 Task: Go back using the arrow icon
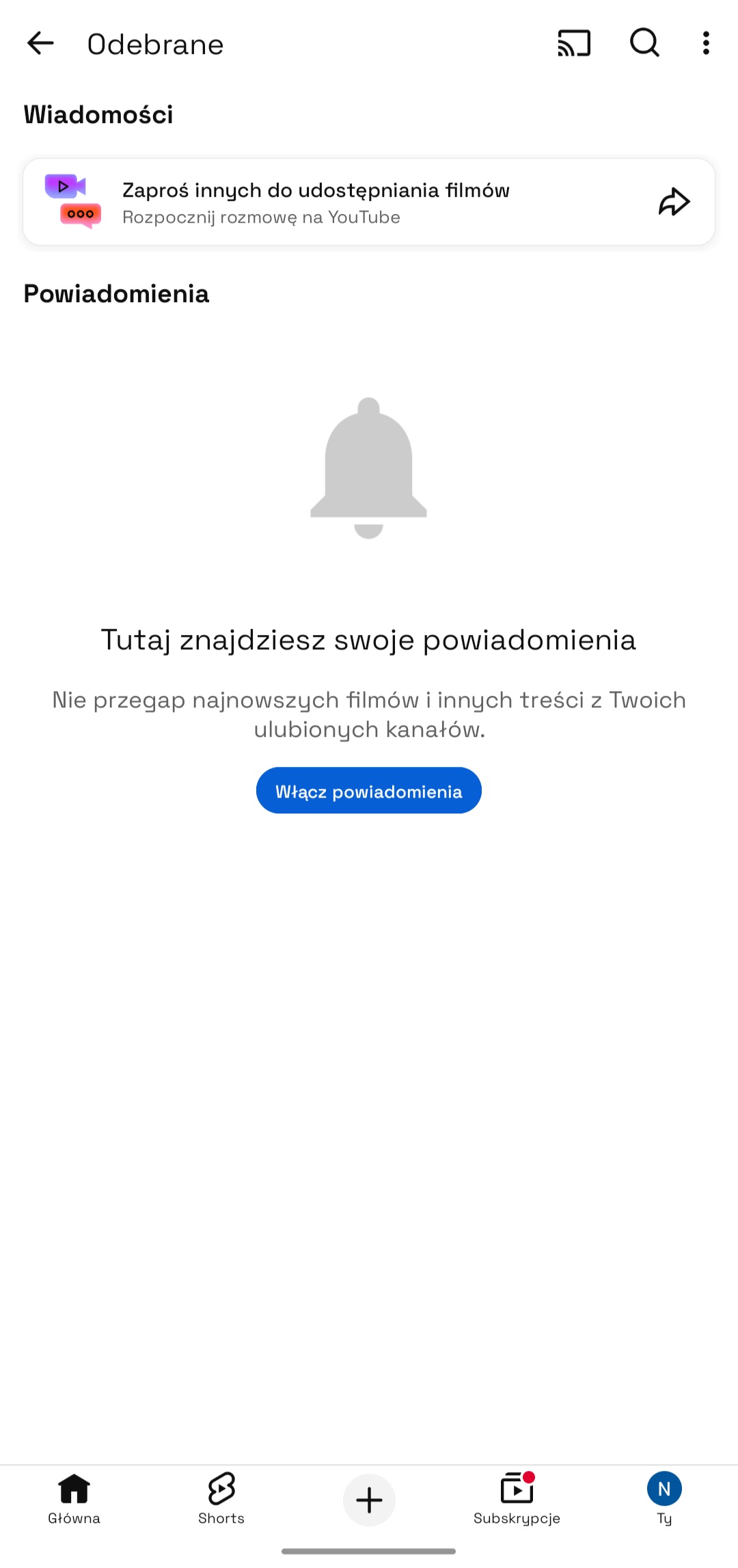tap(40, 43)
